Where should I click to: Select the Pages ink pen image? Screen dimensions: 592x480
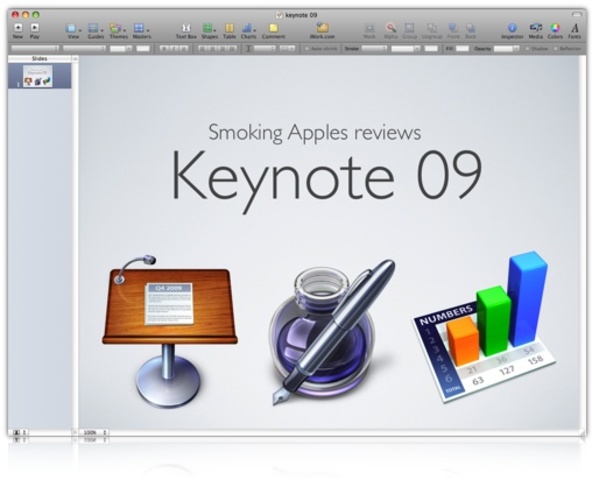331,332
